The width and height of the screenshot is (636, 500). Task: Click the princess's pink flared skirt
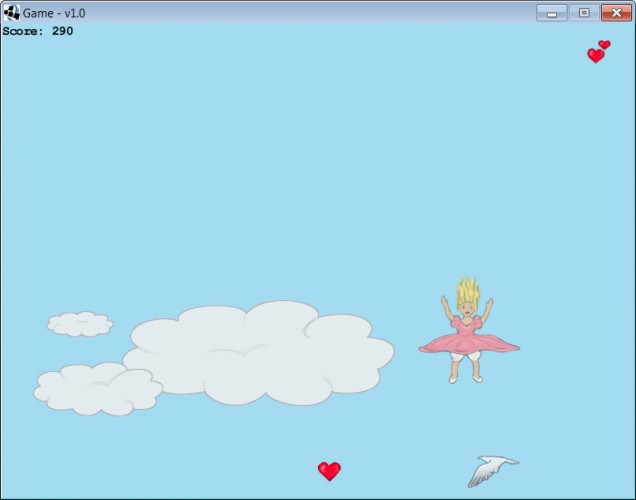click(x=469, y=345)
